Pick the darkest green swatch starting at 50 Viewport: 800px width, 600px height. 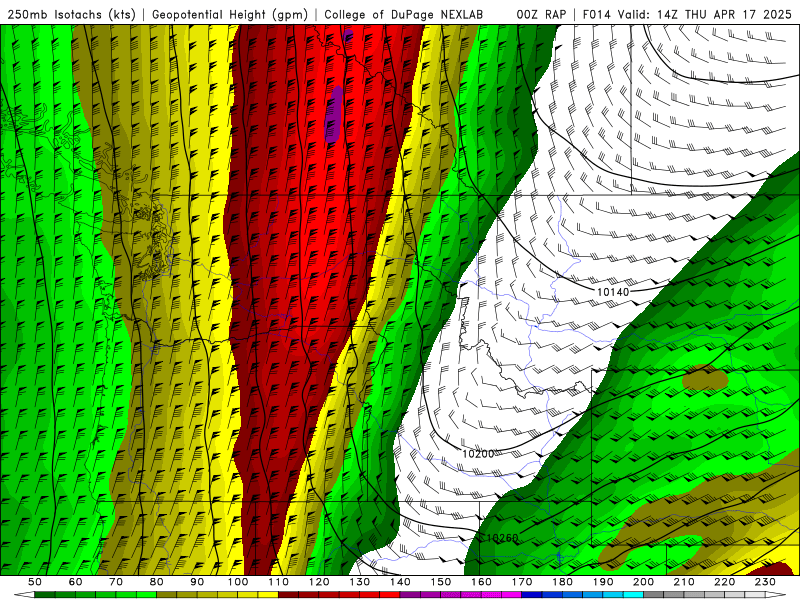coord(45,595)
